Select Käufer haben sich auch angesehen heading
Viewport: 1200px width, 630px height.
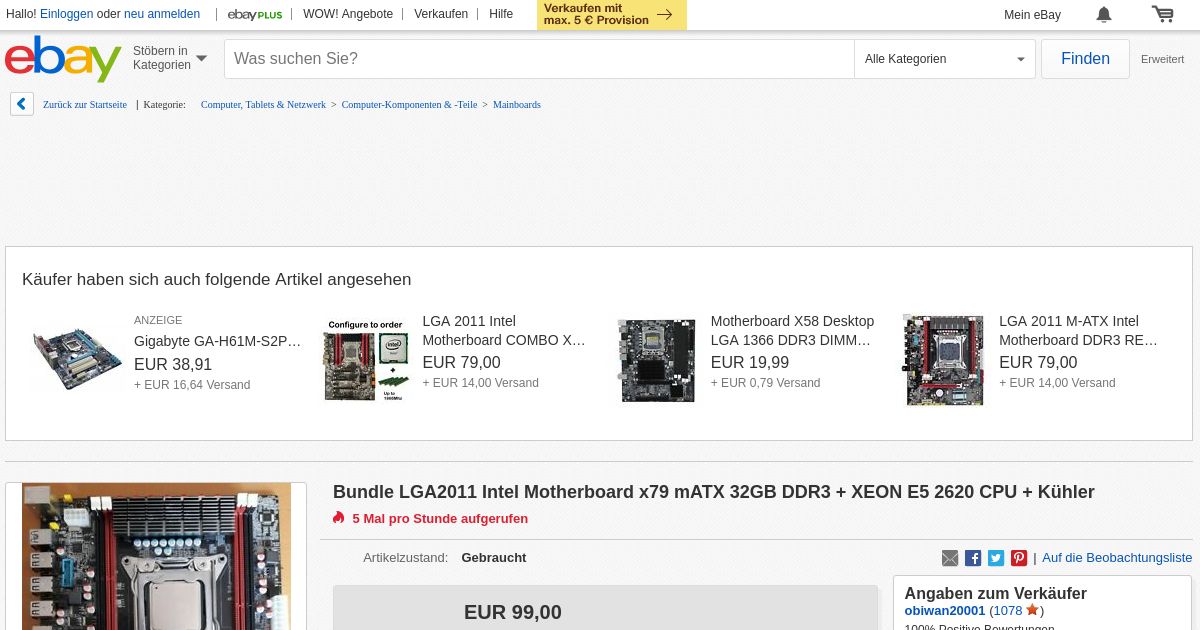point(217,280)
